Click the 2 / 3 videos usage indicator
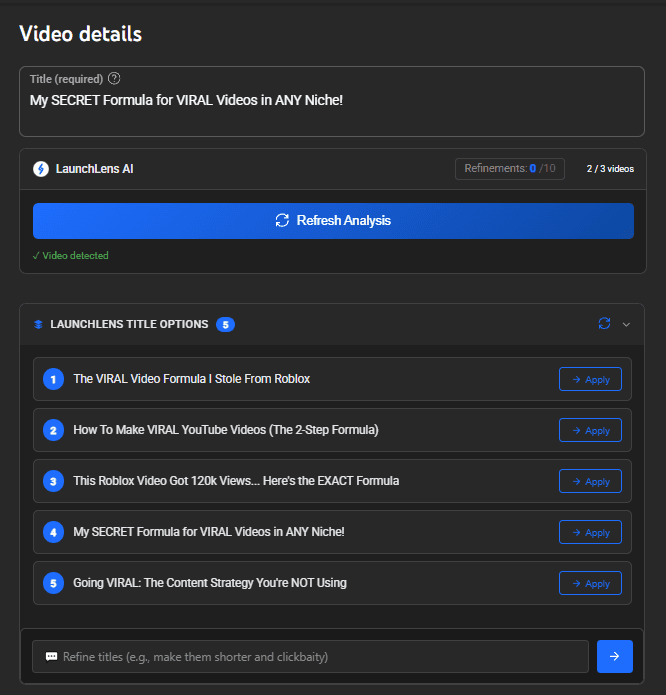The height and width of the screenshot is (695, 666). pyautogui.click(x=610, y=169)
